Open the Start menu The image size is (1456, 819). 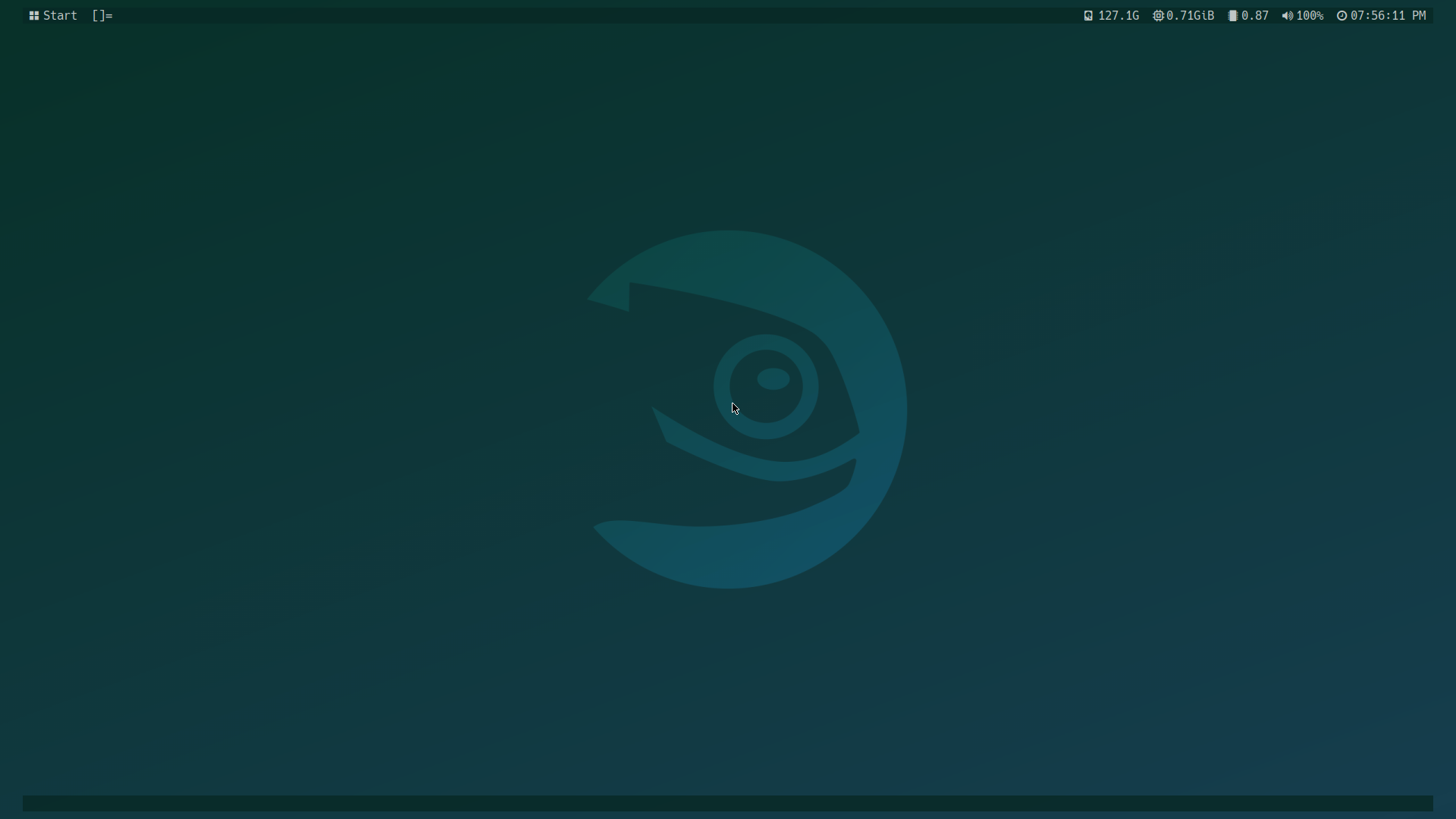53,15
